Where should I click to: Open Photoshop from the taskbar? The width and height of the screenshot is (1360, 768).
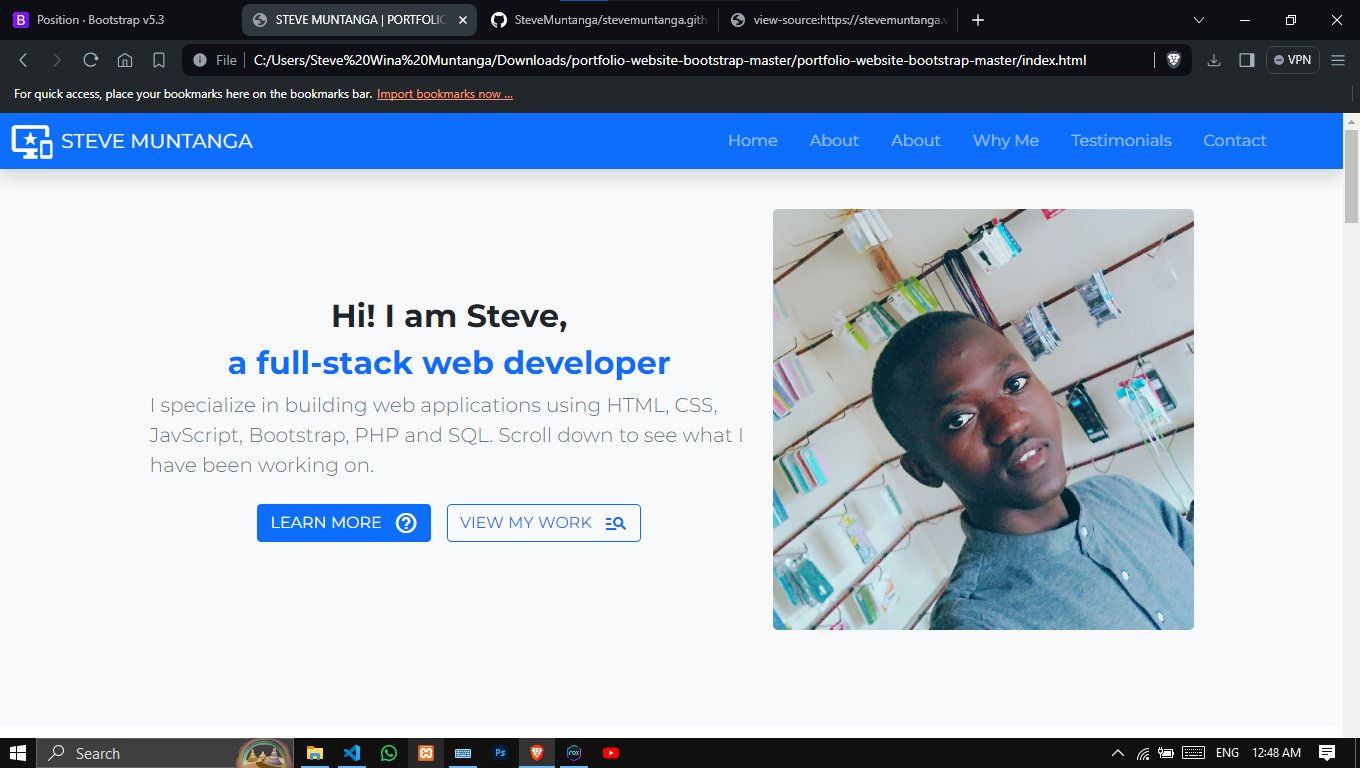[x=499, y=753]
